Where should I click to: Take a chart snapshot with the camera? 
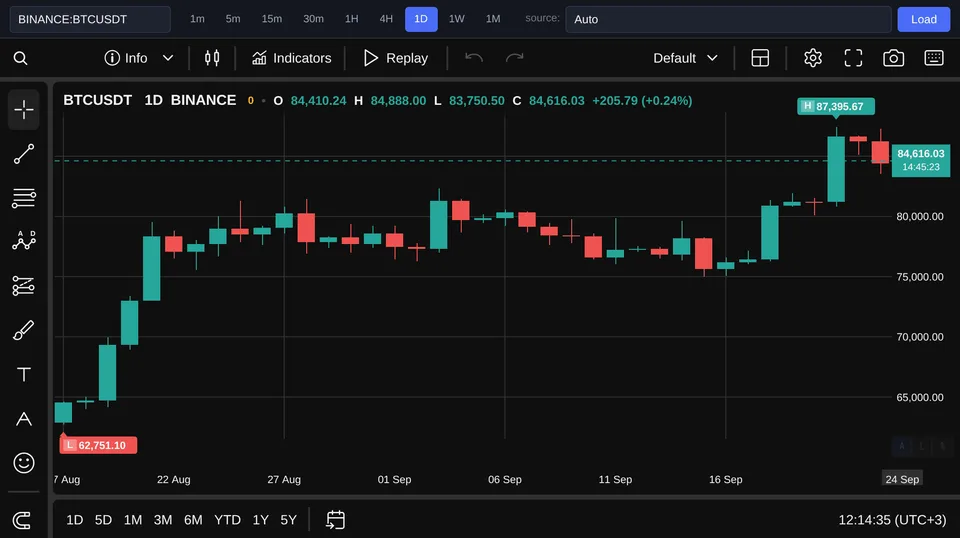point(893,58)
